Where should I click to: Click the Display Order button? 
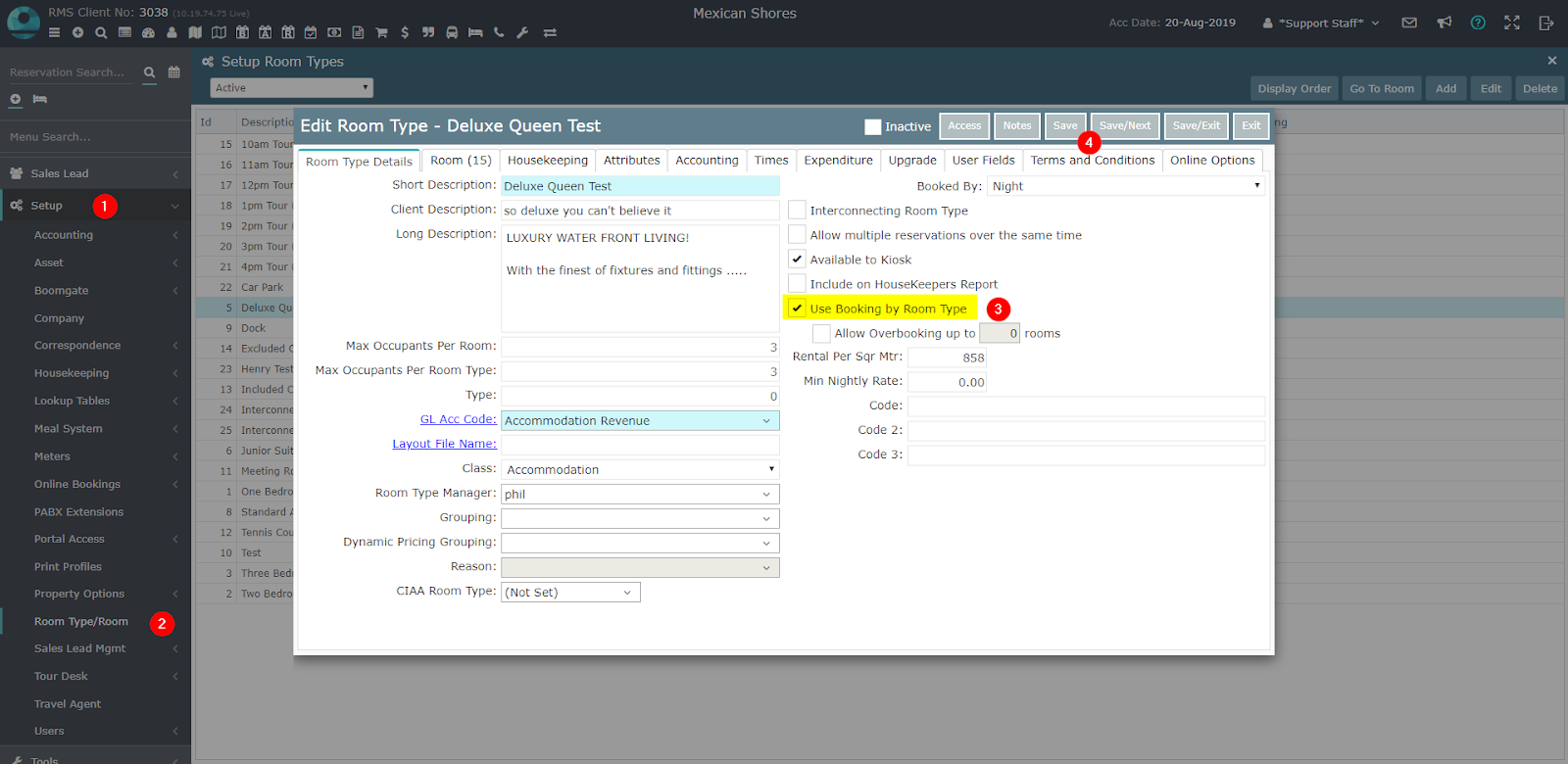pyautogui.click(x=1295, y=88)
